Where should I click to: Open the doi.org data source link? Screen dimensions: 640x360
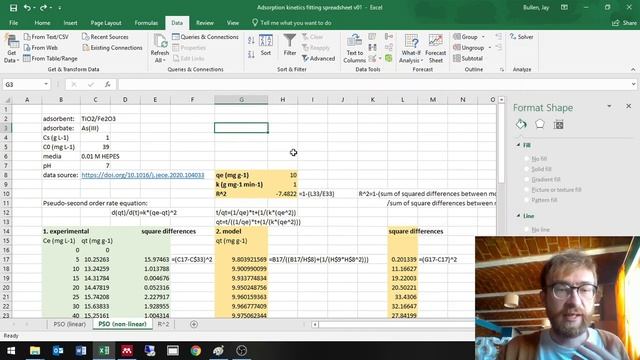pyautogui.click(x=143, y=175)
